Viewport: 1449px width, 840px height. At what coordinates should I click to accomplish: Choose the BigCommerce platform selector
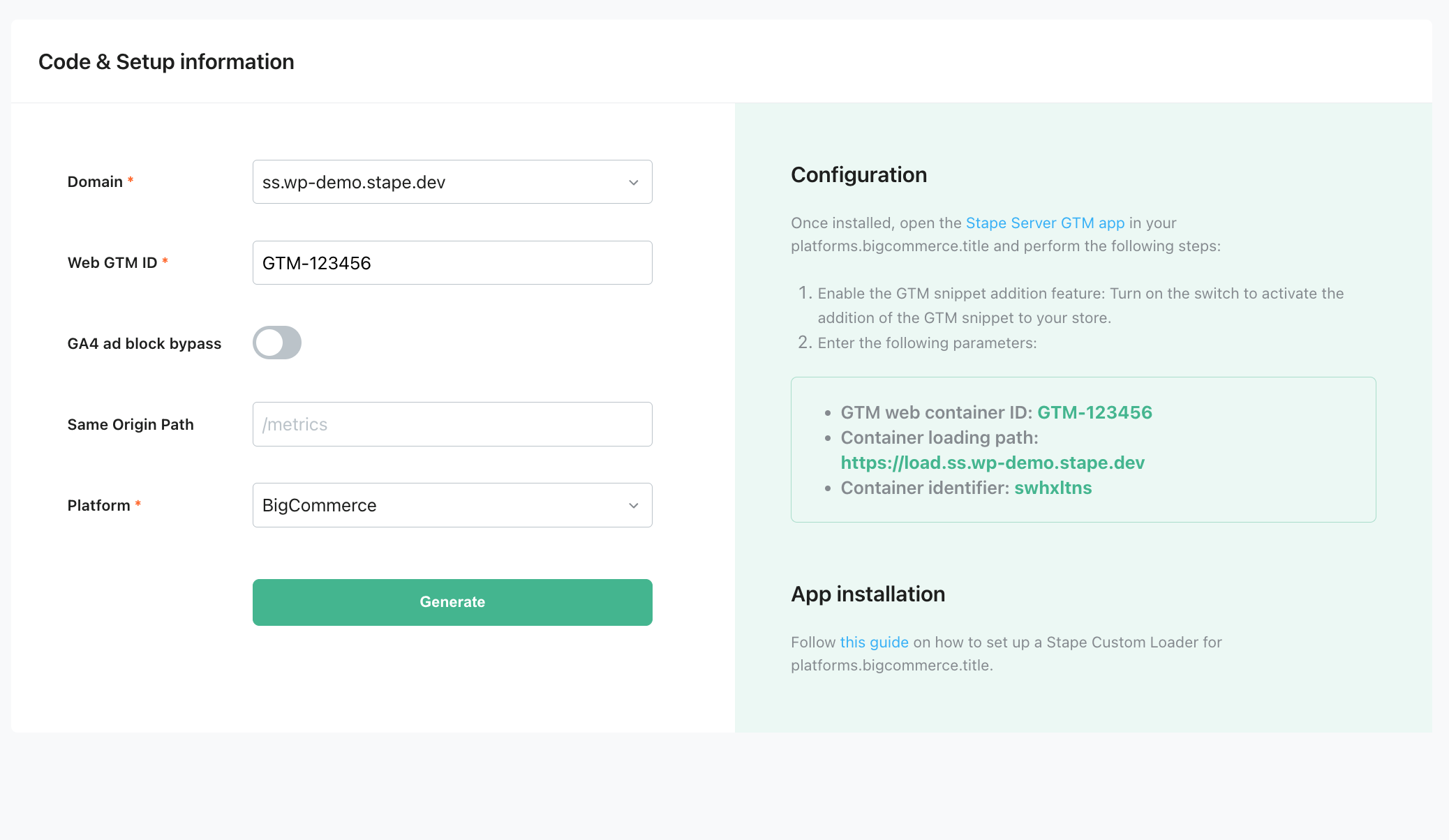coord(452,505)
